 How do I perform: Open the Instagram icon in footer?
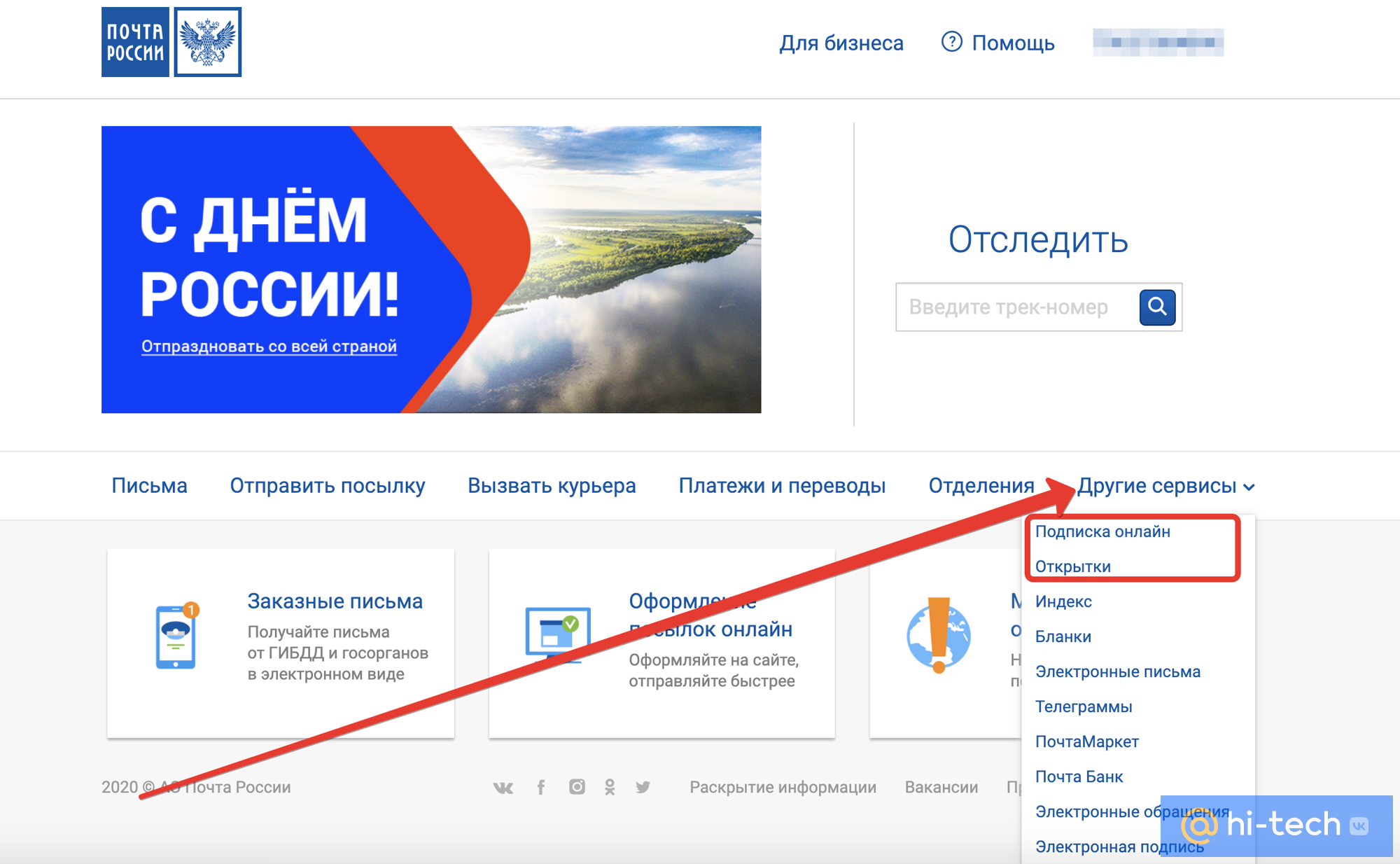click(577, 786)
